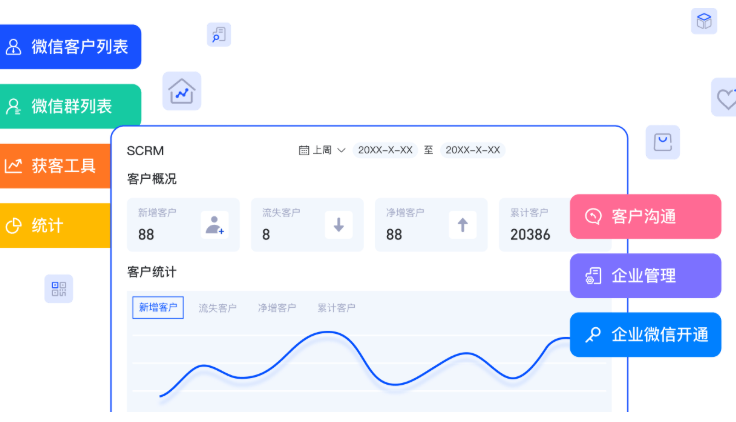The image size is (736, 422).
Task: Open the 微信群列表 button
Action: click(x=70, y=106)
